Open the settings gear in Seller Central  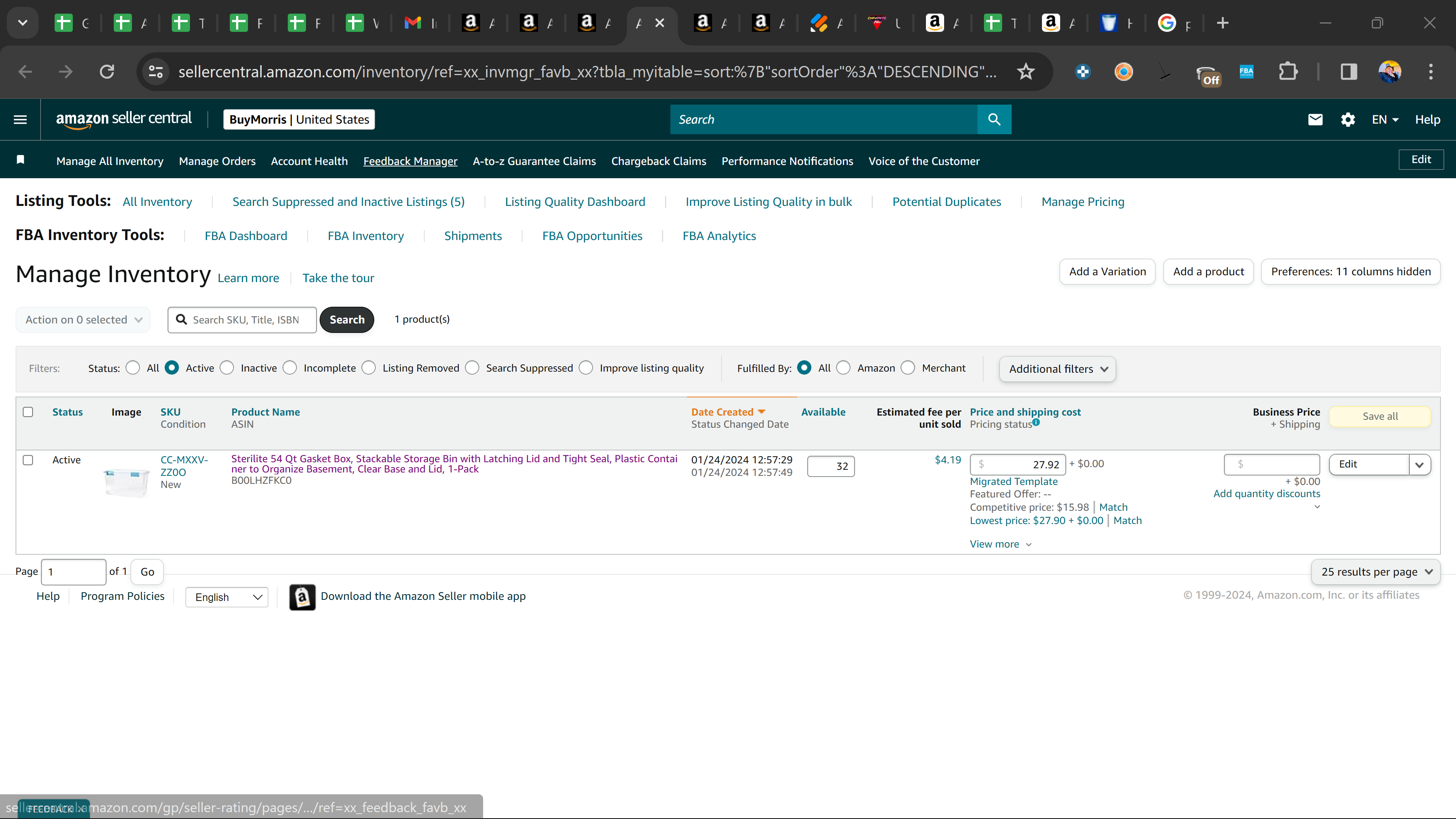(x=1348, y=119)
